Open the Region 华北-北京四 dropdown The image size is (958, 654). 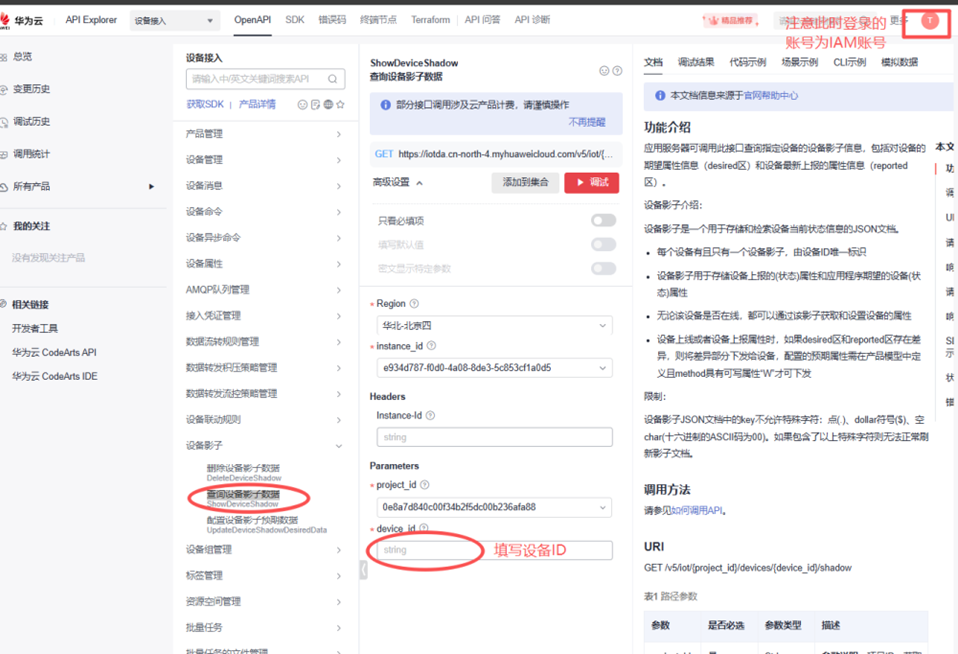495,326
